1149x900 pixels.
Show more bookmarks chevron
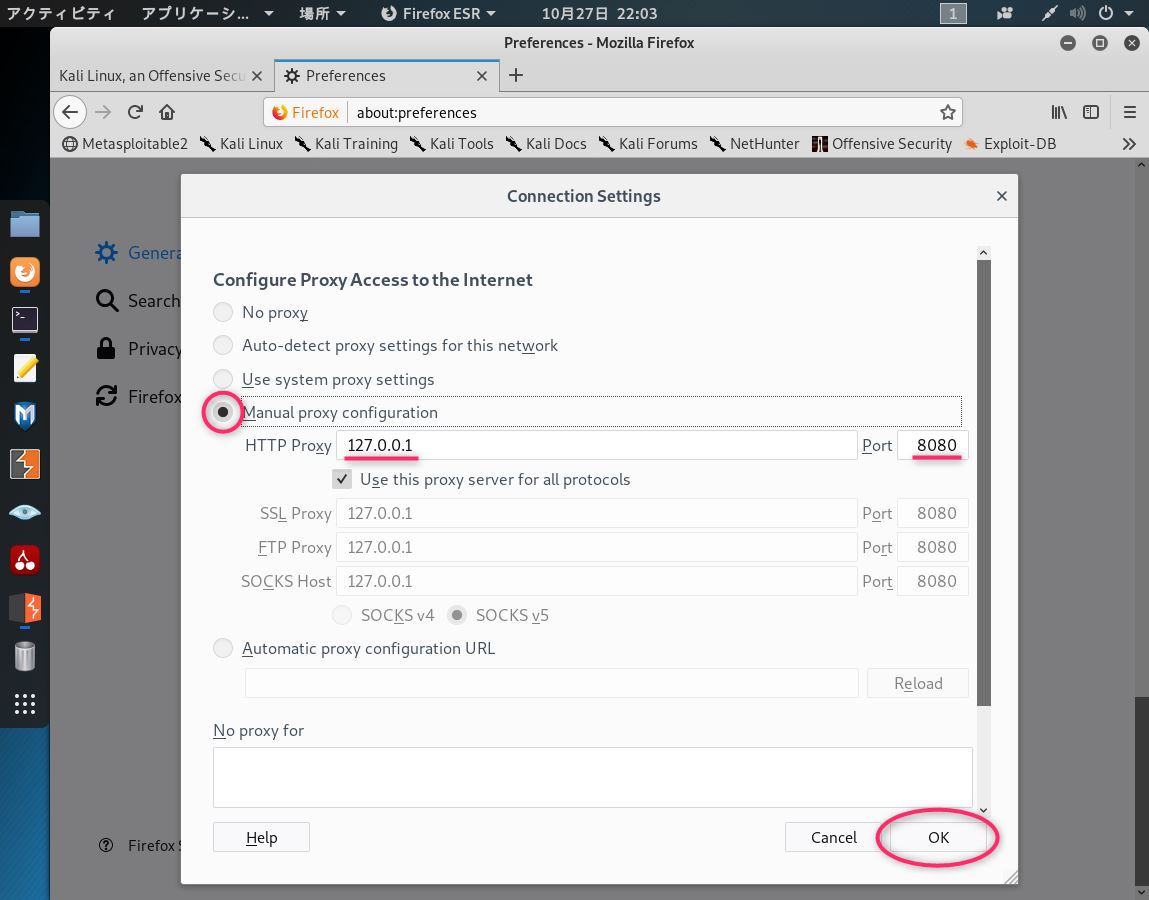point(1128,144)
